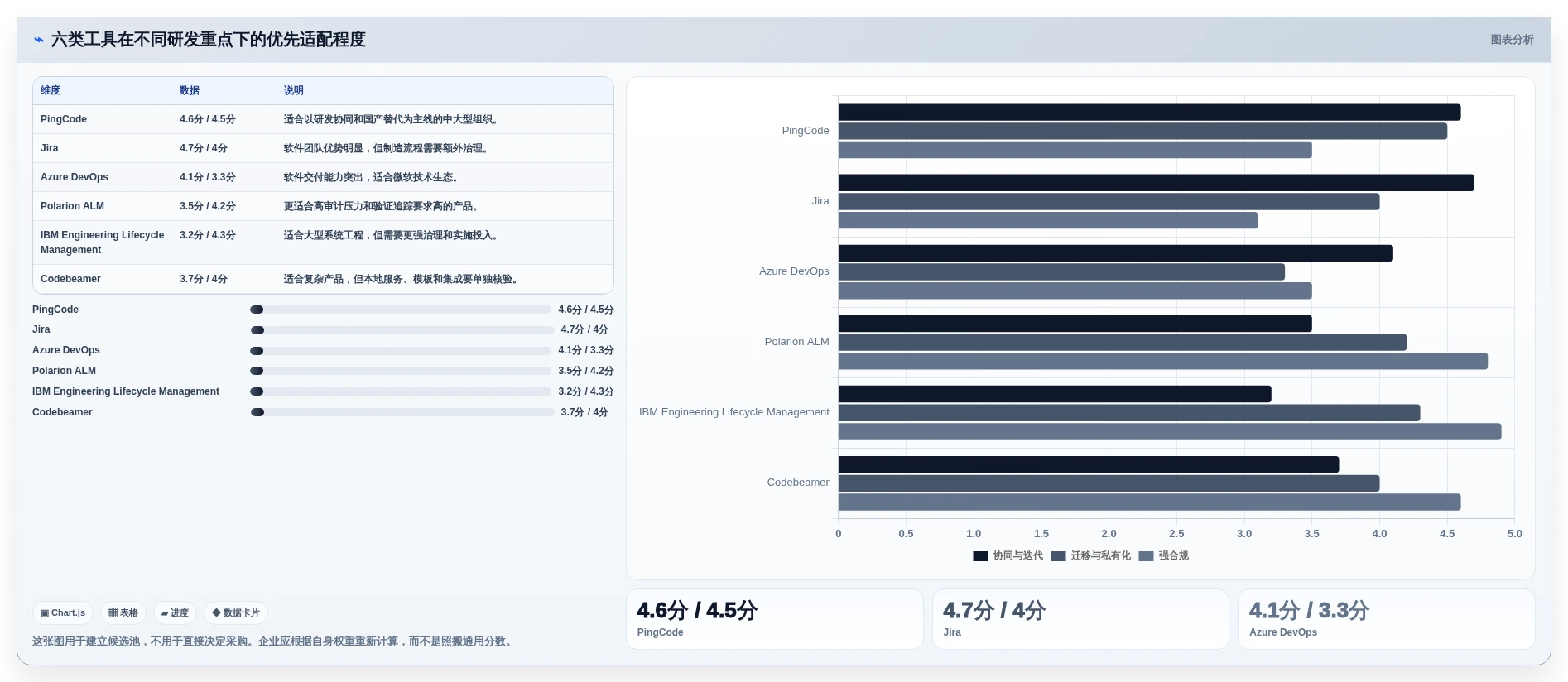
Task: Click '3.2分 / 4.3分' beside the IBM progress bar
Action: coord(586,391)
